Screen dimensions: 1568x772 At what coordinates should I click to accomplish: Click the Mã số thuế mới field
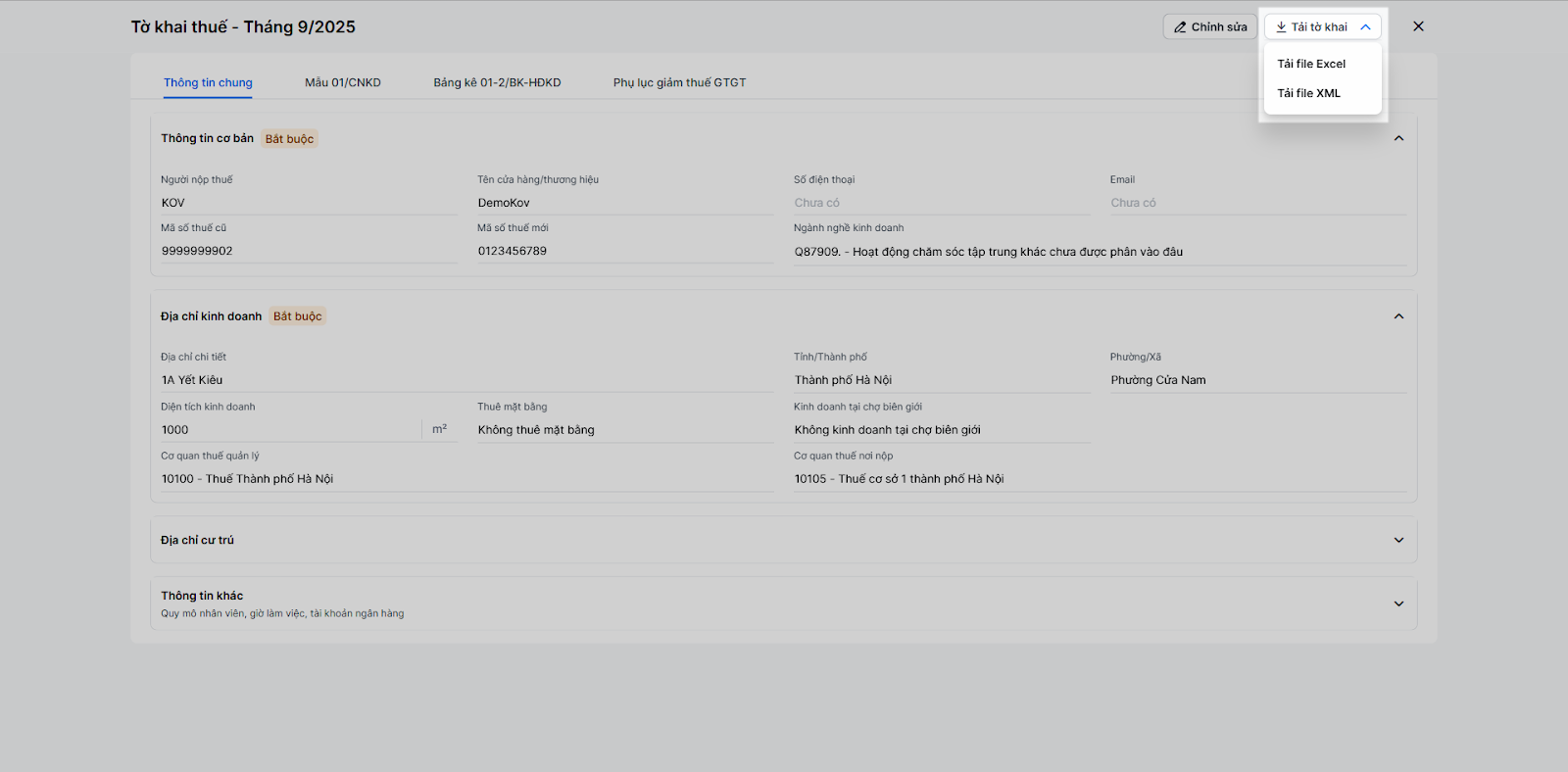pos(624,251)
